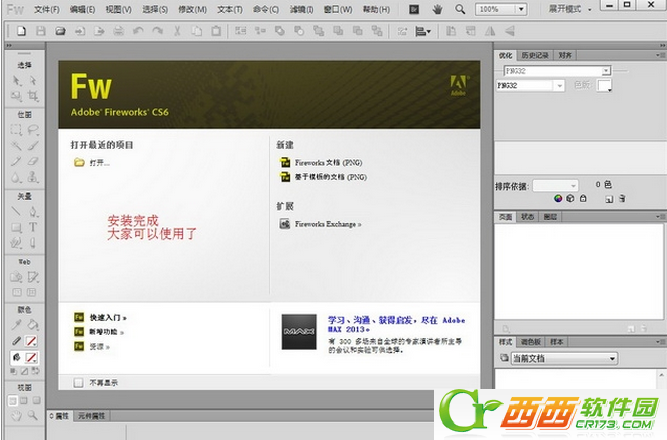The image size is (667, 440).
Task: Open the 新增功能 link
Action: point(106,332)
